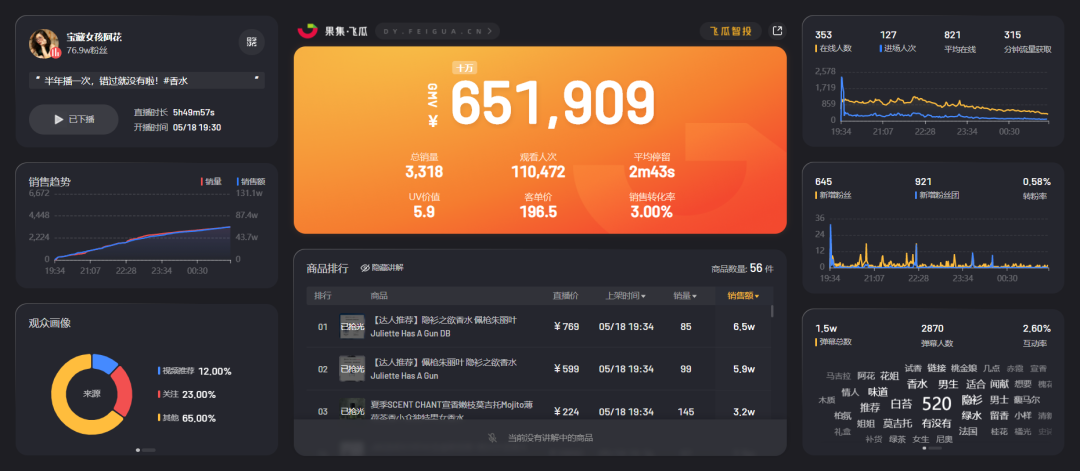This screenshot has height=471, width=1080.
Task: Open the DY.FEIGUA.CN link
Action: (x=439, y=31)
